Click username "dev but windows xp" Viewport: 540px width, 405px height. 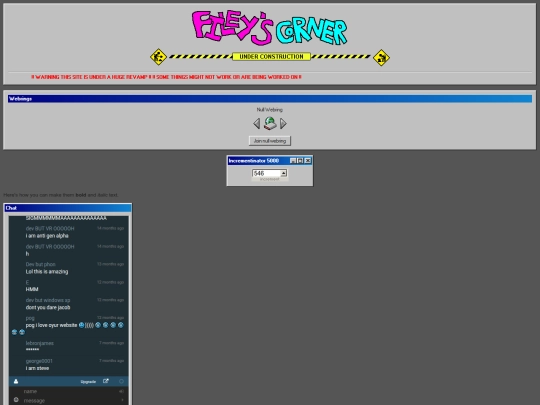coord(48,300)
